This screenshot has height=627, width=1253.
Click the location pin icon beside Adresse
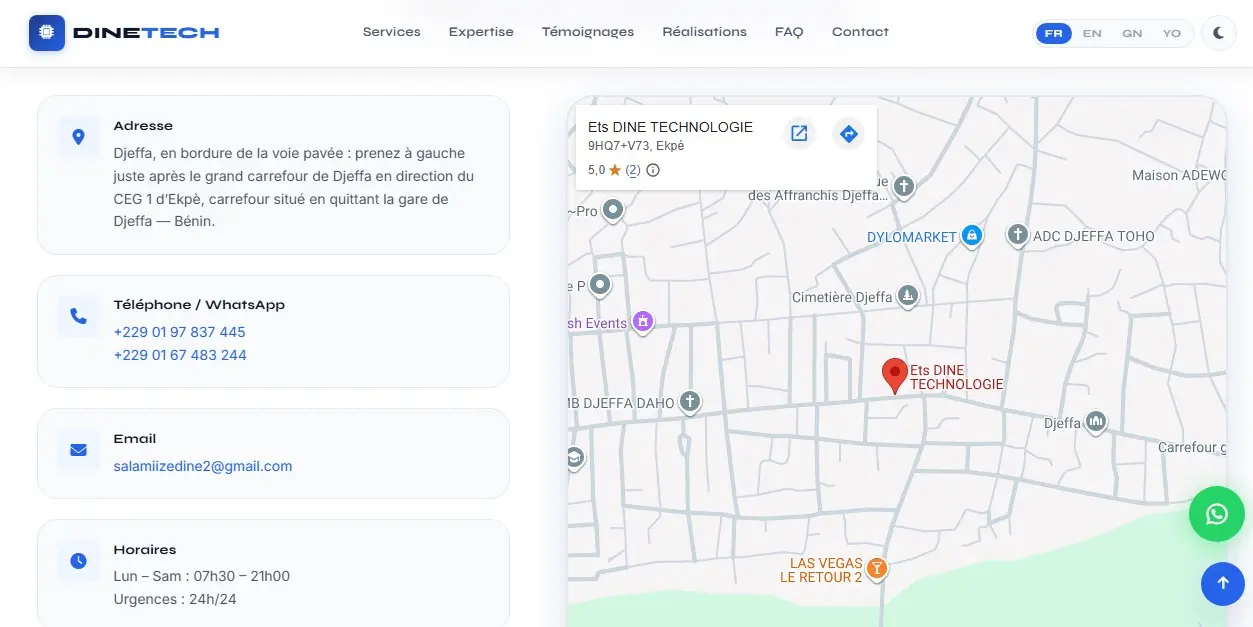pos(78,137)
